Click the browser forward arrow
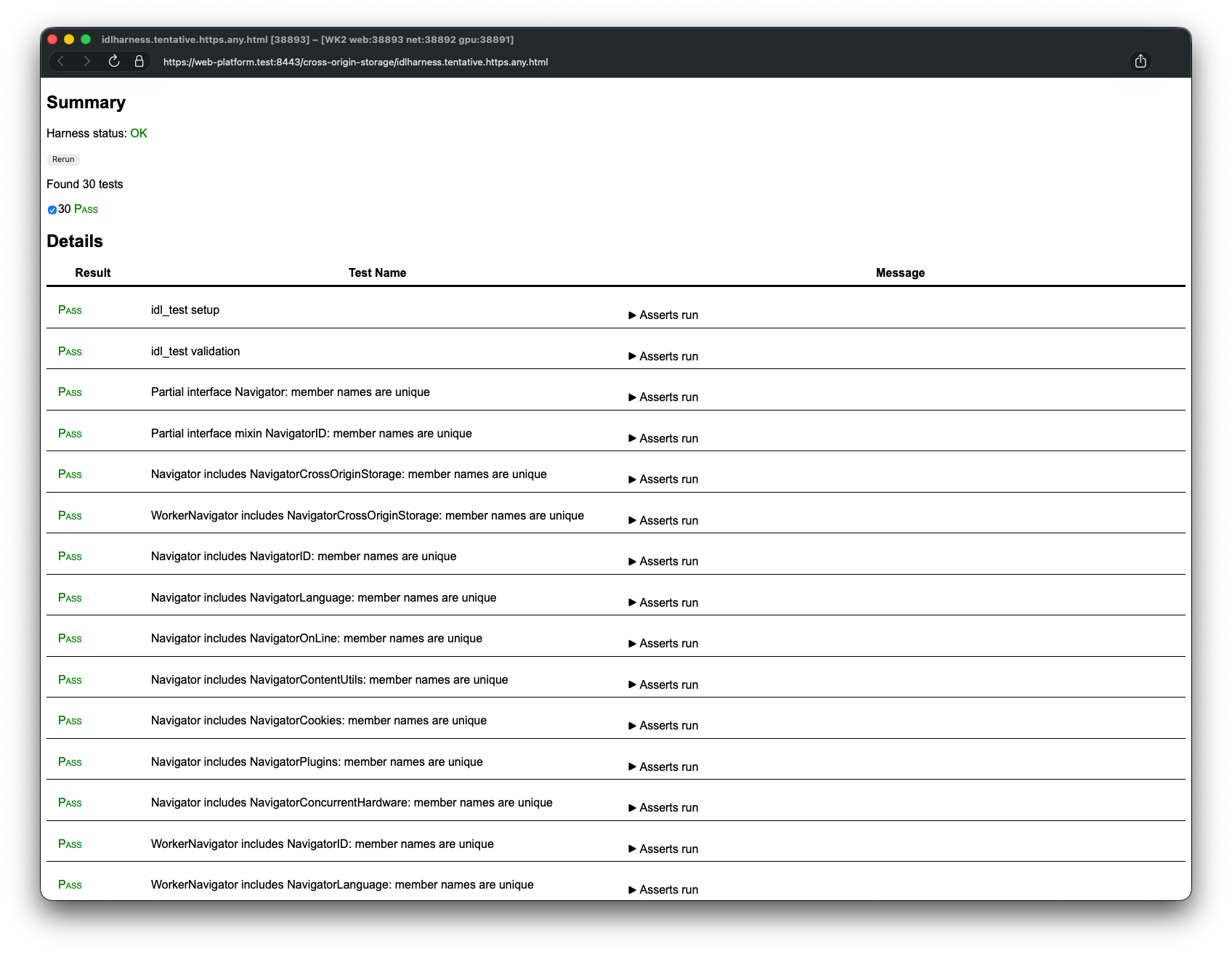Screen dimensions: 1232x954 tap(87, 62)
